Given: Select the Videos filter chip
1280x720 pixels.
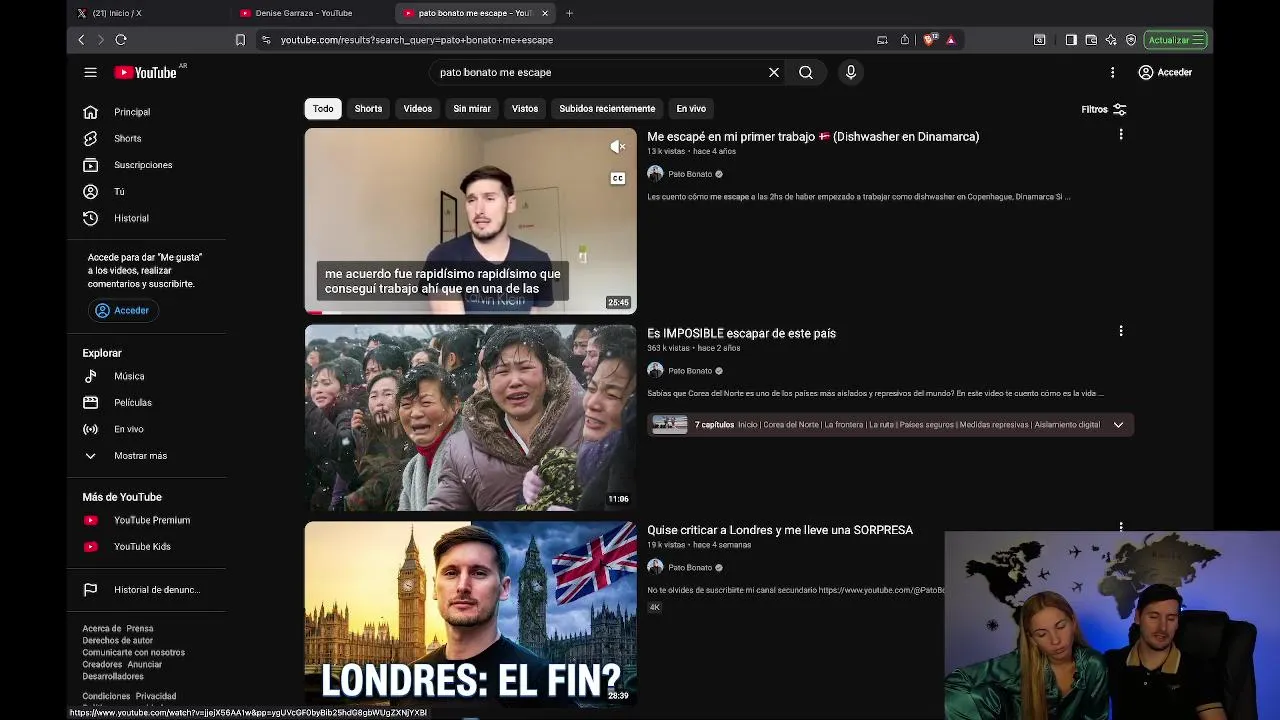Looking at the screenshot, I should pyautogui.click(x=418, y=109).
